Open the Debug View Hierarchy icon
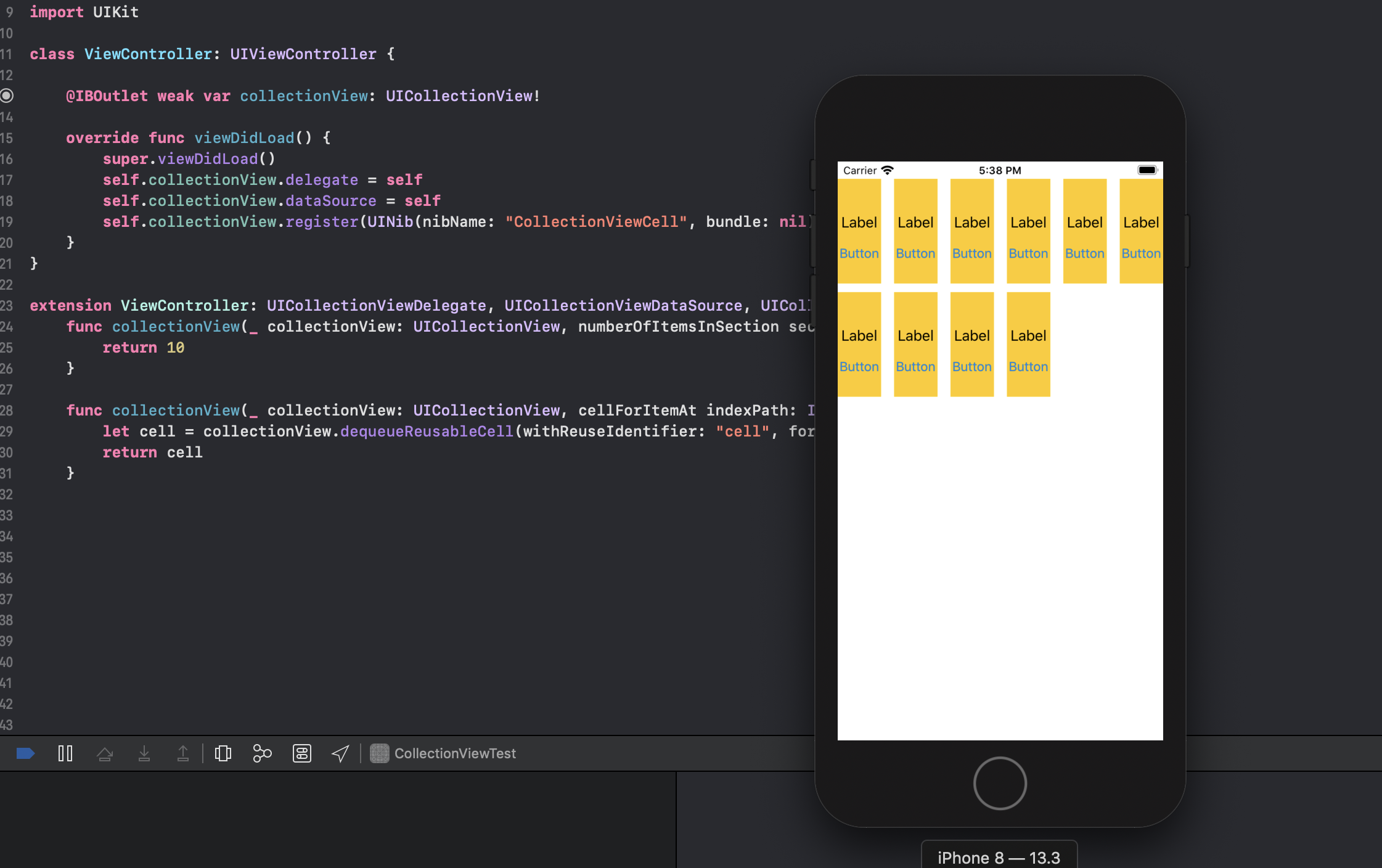This screenshot has height=868, width=1382. [223, 753]
